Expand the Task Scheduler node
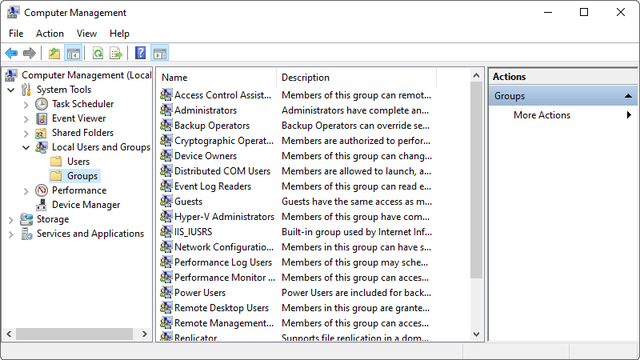Screen dimensions: 640x360 (x=26, y=105)
